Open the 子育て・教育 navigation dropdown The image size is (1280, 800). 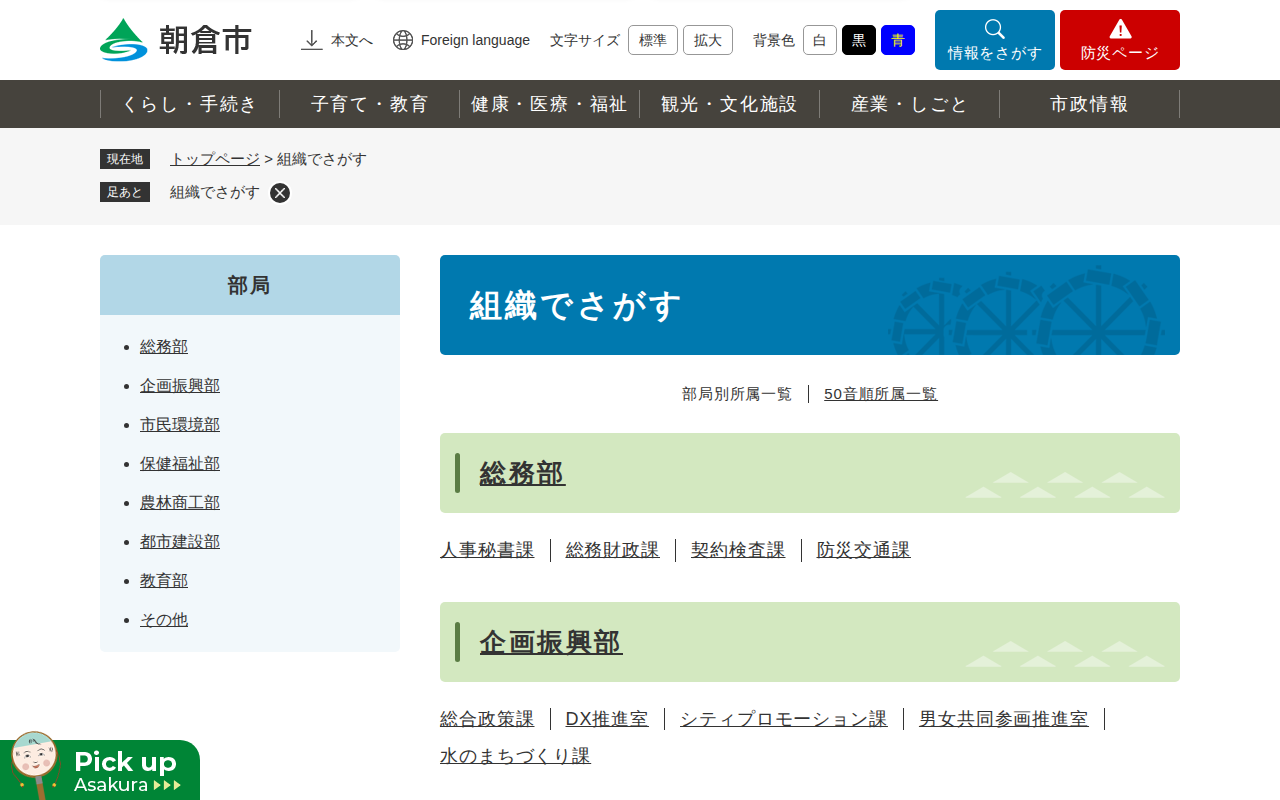(368, 103)
